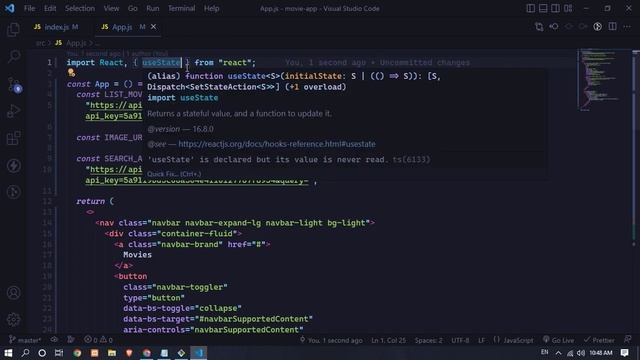Click the eye icon next to master branch
The image size is (640, 360).
pos(54,340)
